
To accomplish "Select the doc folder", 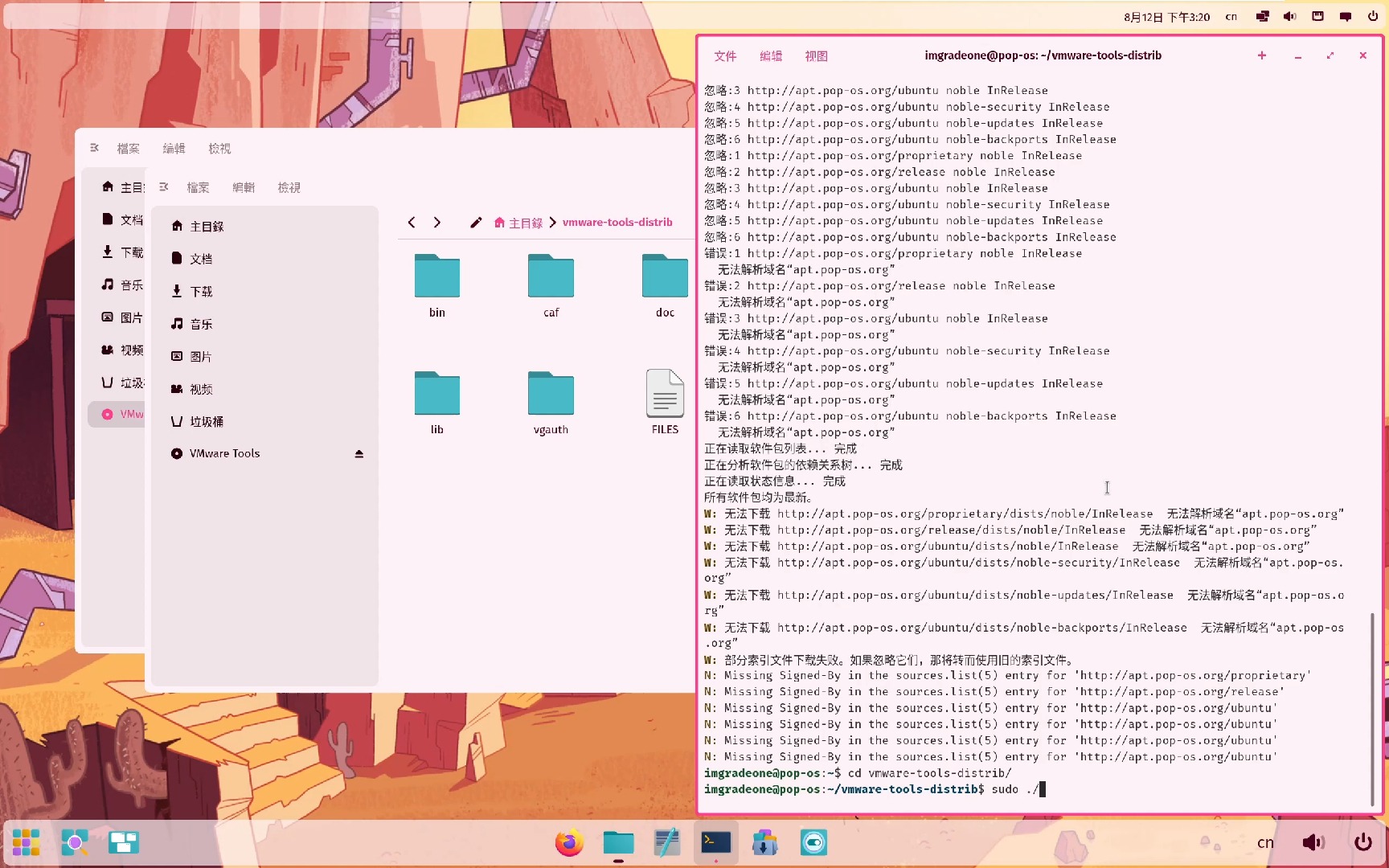I will 665,286.
